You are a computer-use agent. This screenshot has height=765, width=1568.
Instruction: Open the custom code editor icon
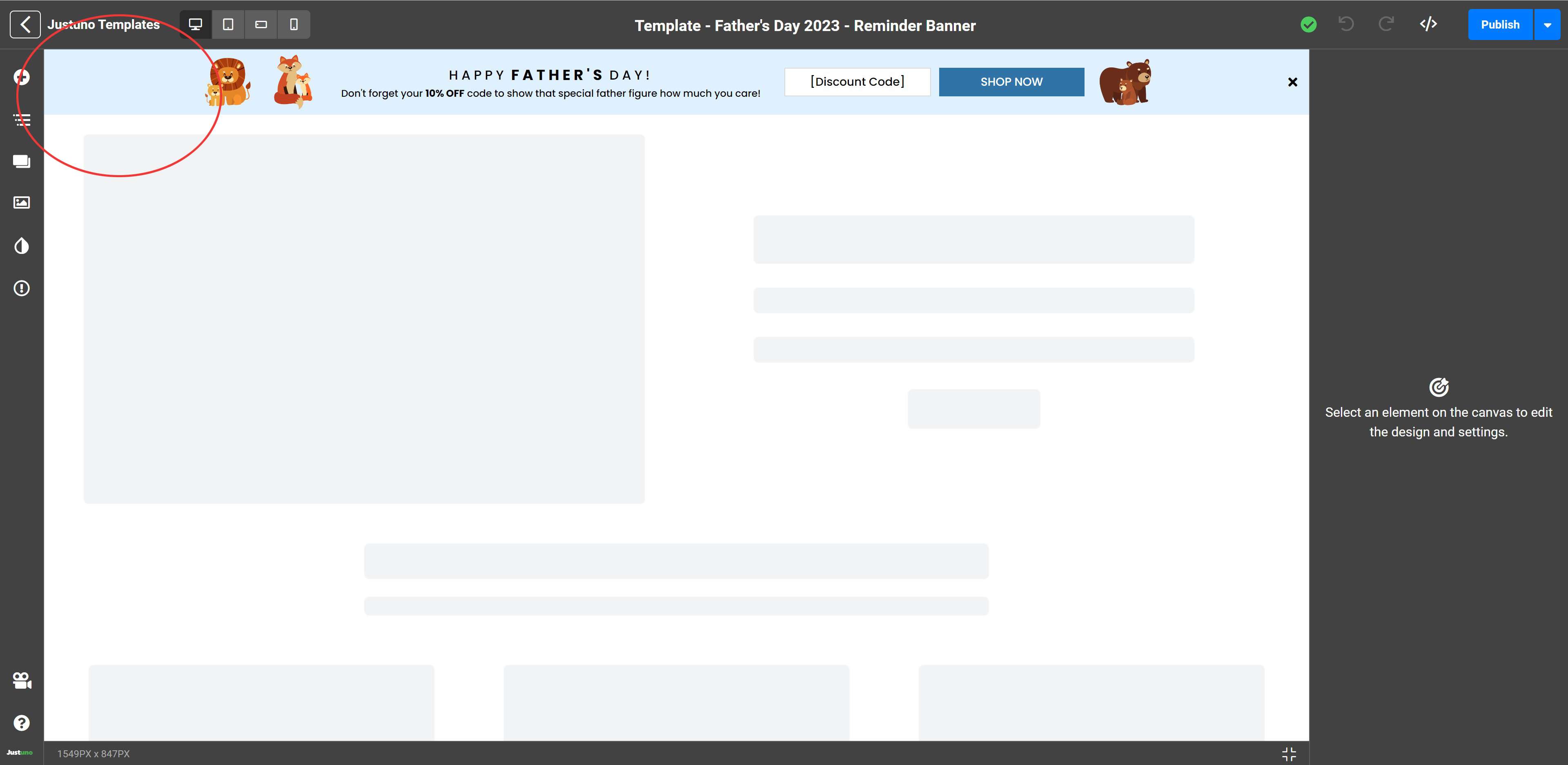pos(1428,24)
